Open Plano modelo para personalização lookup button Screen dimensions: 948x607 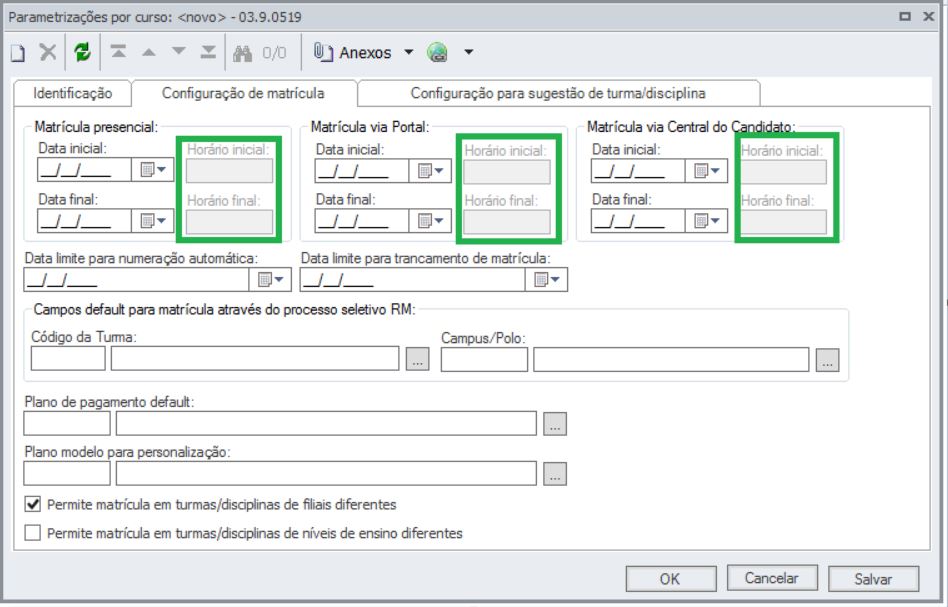pyautogui.click(x=554, y=474)
